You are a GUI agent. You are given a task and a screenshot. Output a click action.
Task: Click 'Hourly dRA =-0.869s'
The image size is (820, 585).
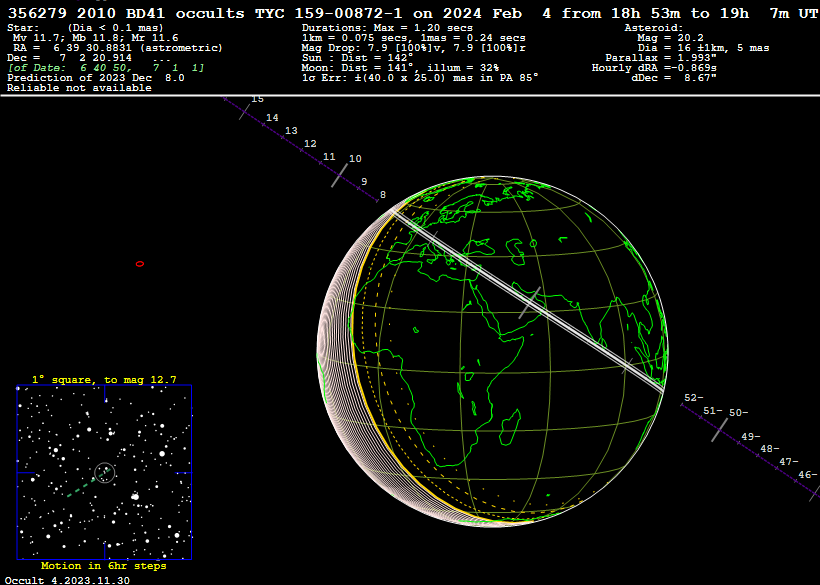click(654, 67)
